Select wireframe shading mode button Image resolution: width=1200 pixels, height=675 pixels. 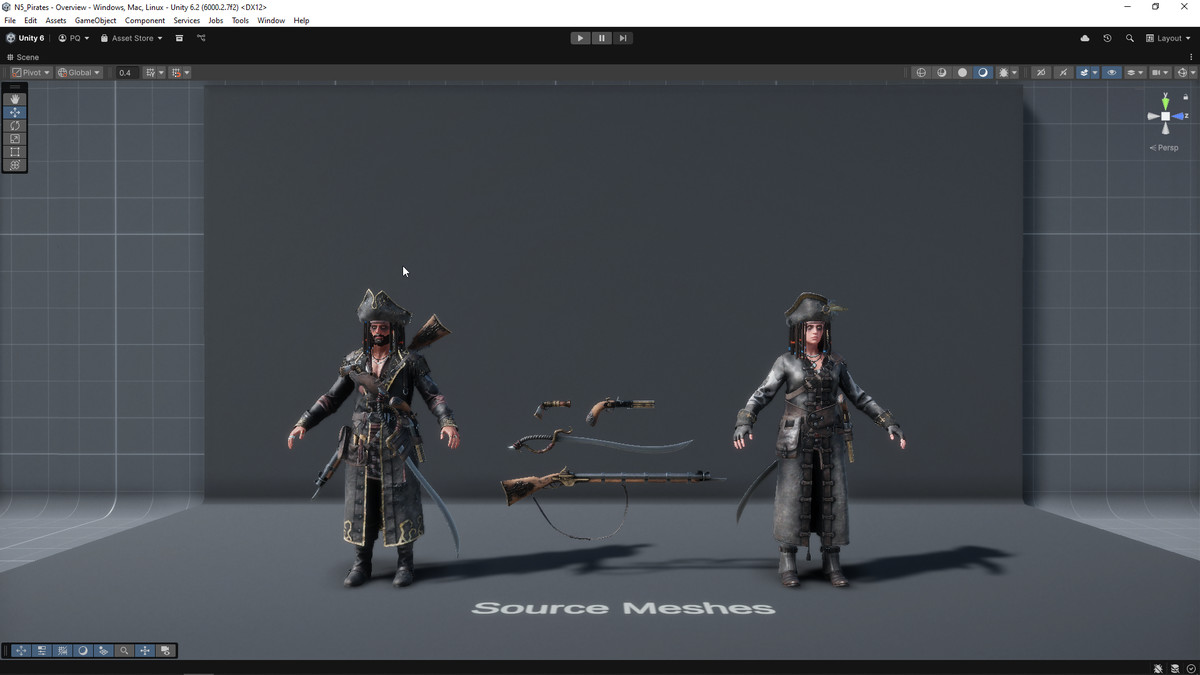coord(921,72)
